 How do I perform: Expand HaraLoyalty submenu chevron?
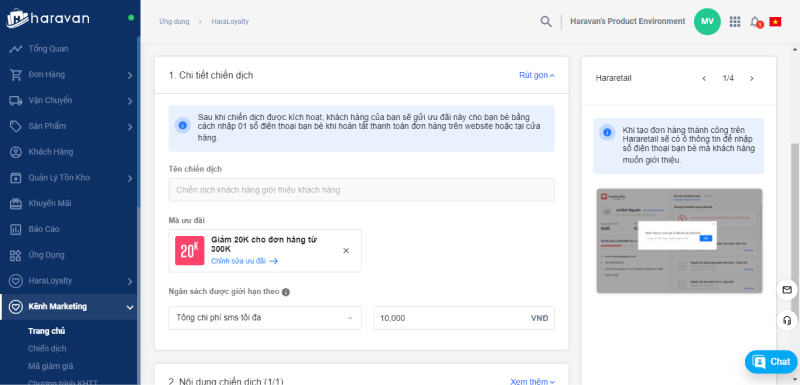pyautogui.click(x=130, y=281)
